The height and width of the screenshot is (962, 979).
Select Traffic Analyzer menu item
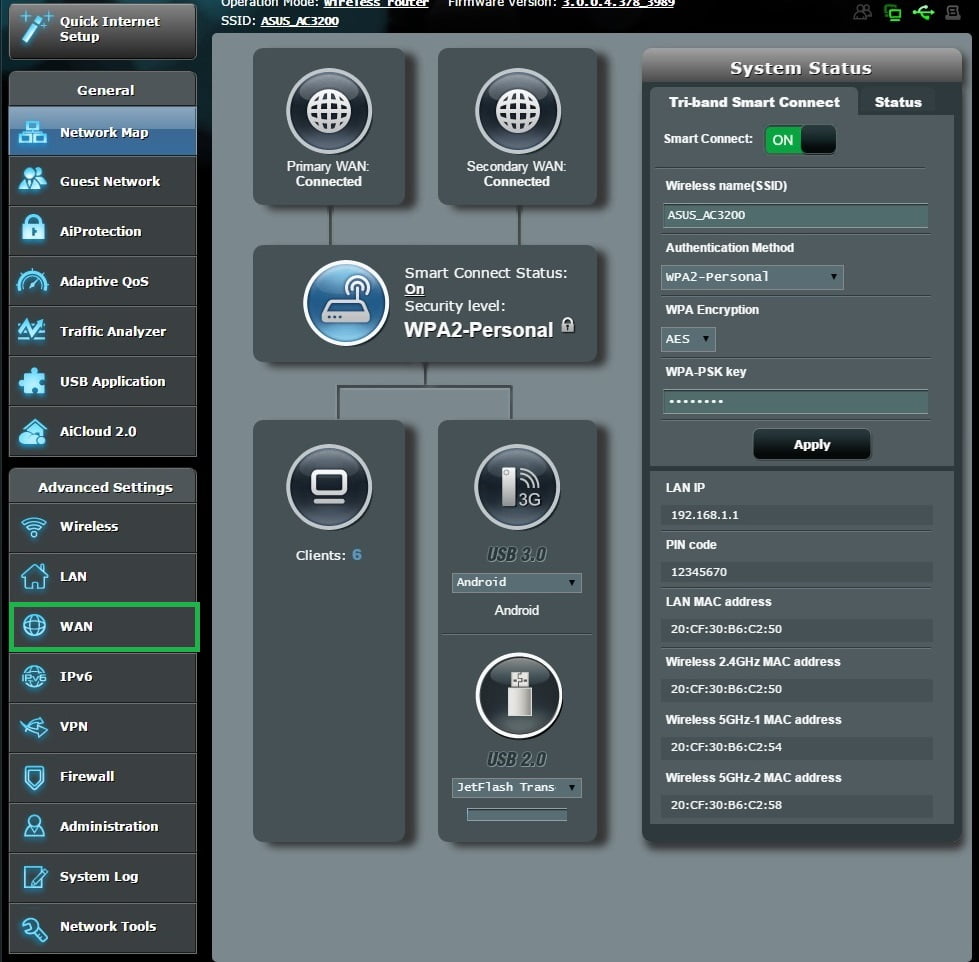point(103,331)
